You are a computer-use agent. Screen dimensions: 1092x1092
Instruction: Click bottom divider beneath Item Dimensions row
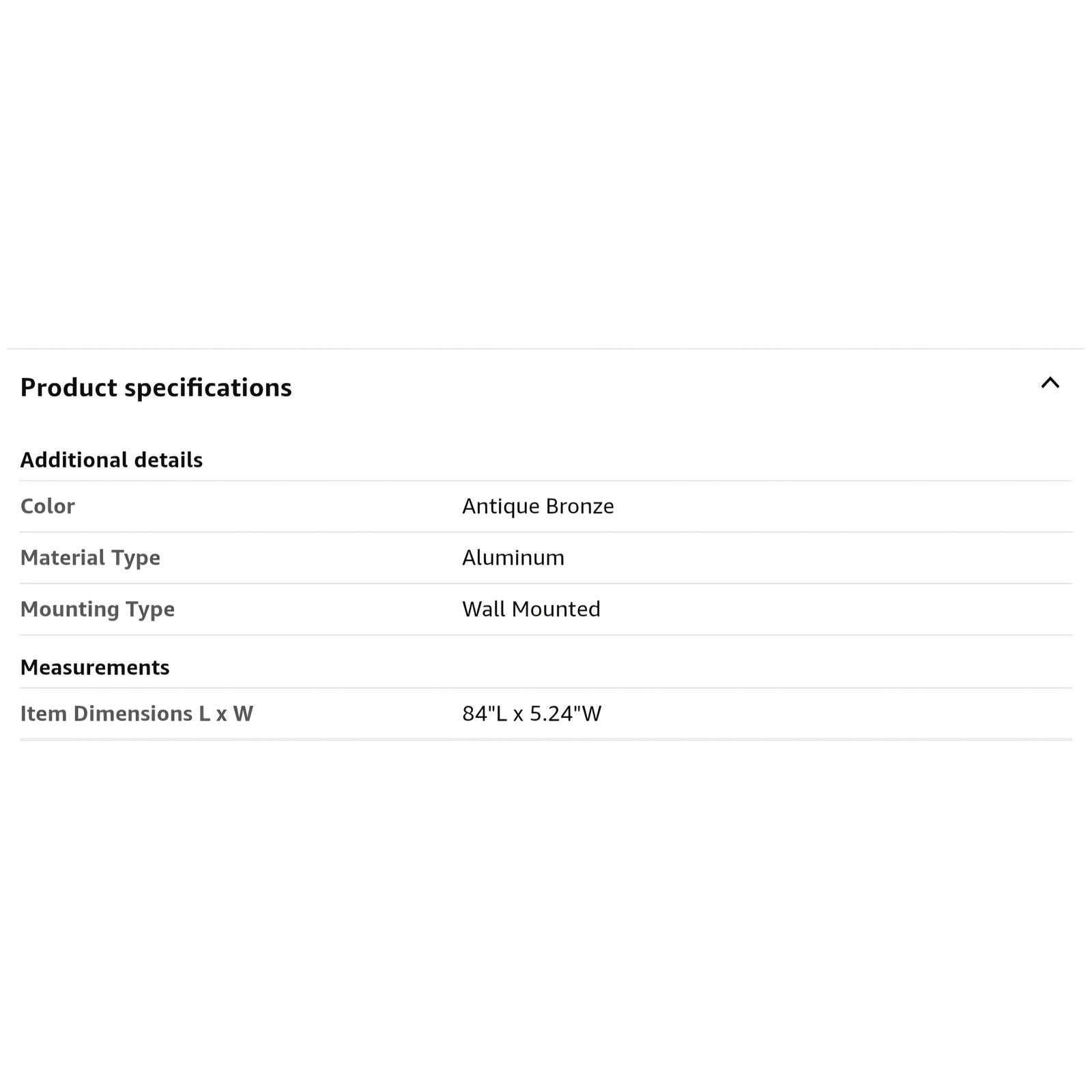(x=546, y=739)
